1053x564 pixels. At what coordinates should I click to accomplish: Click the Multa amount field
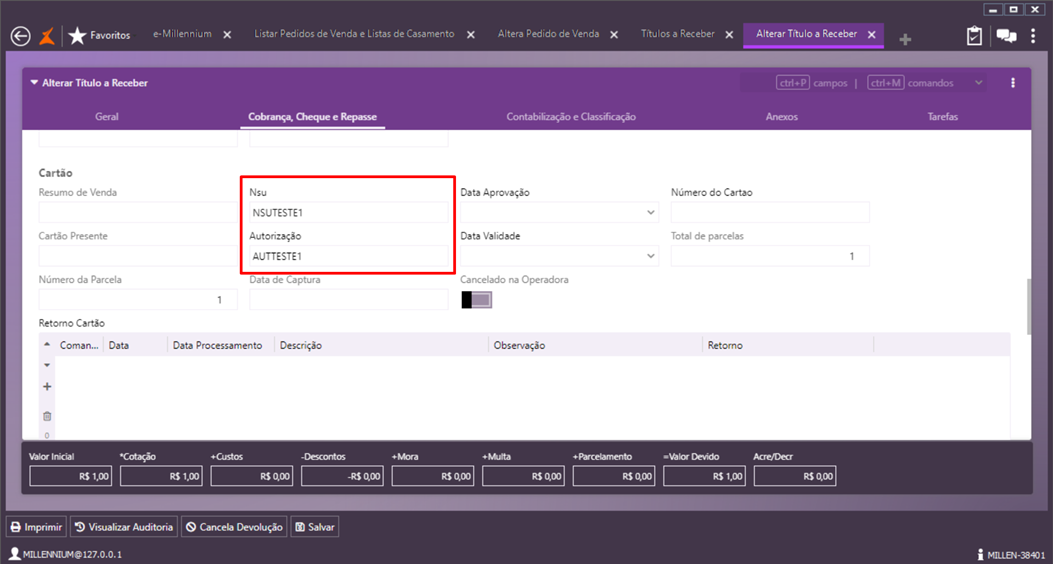(x=523, y=476)
